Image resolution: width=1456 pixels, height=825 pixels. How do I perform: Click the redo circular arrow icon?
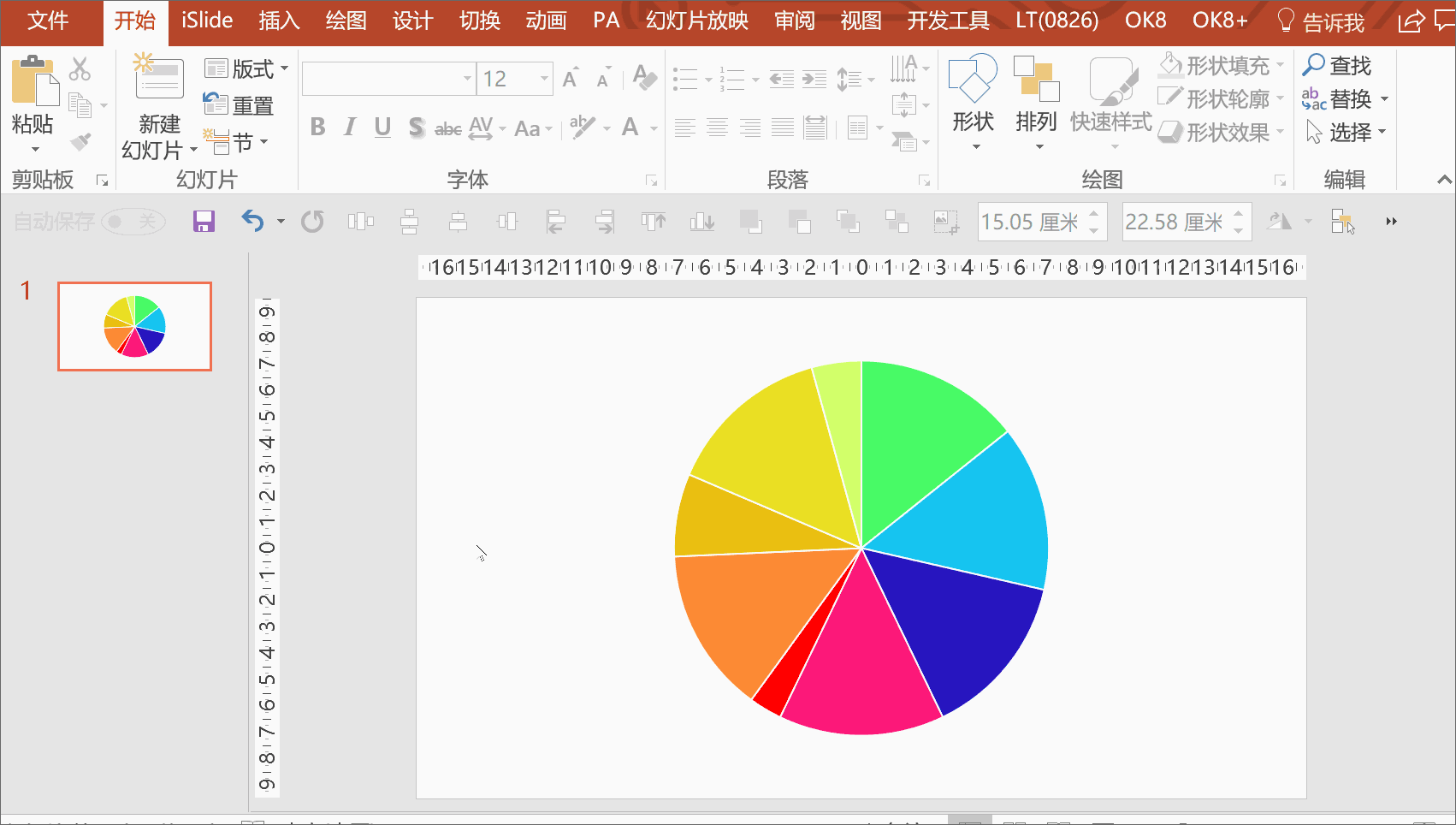point(312,222)
